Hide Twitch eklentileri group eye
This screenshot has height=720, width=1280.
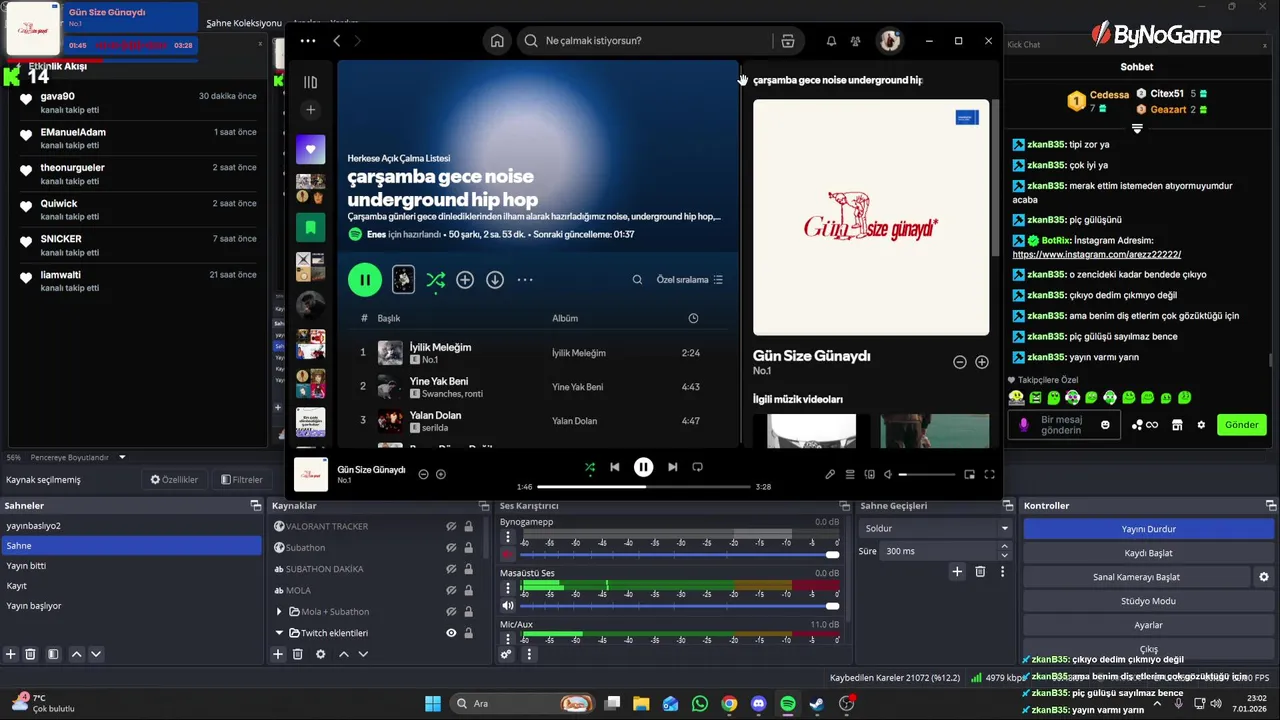click(x=451, y=633)
